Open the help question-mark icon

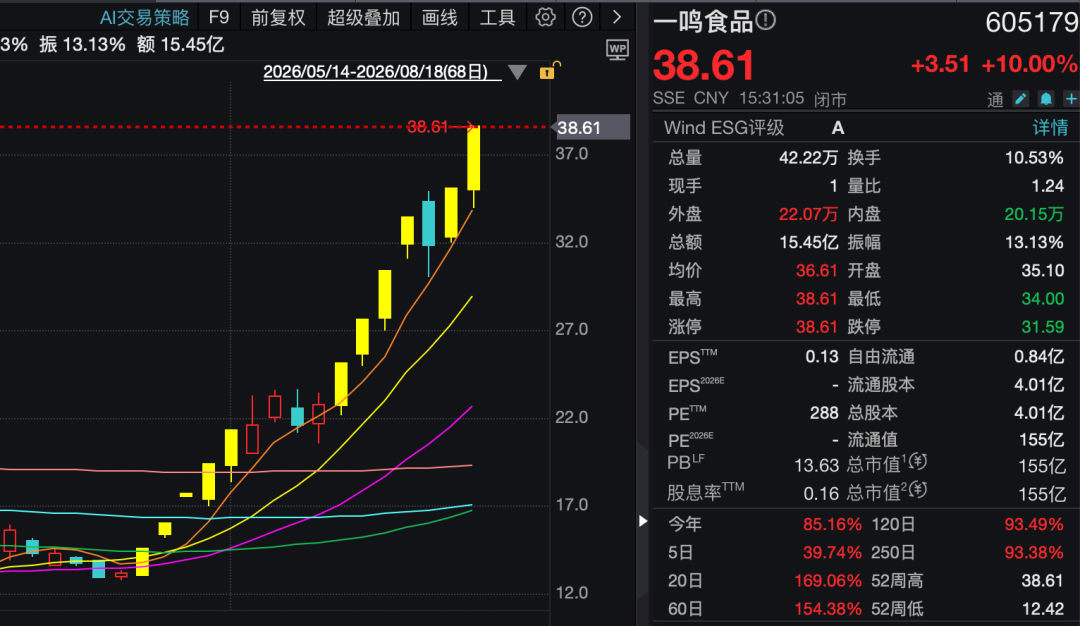coord(582,17)
